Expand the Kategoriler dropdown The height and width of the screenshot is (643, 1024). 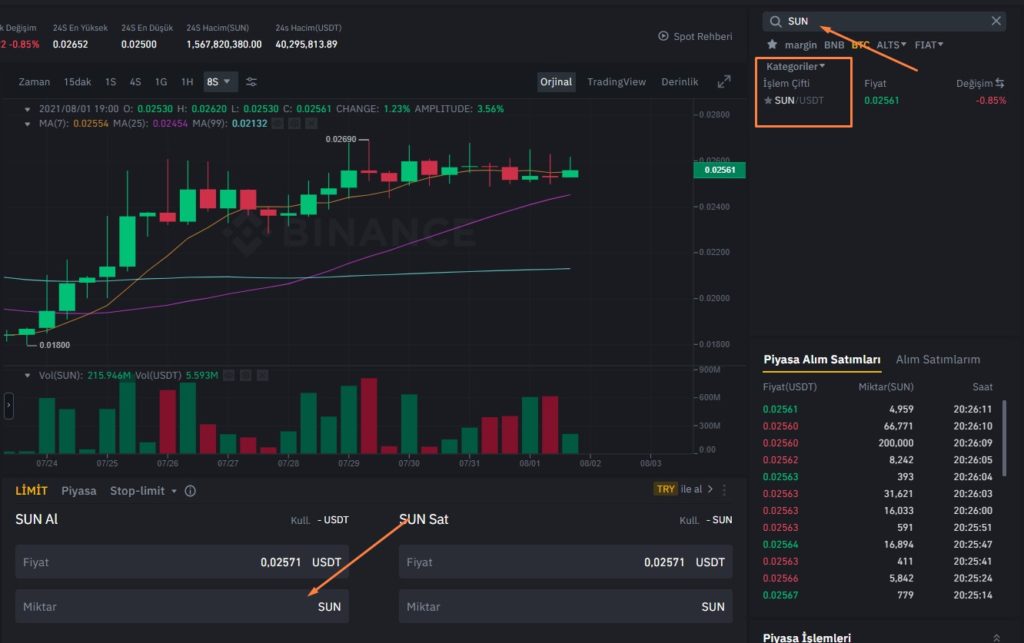[795, 67]
